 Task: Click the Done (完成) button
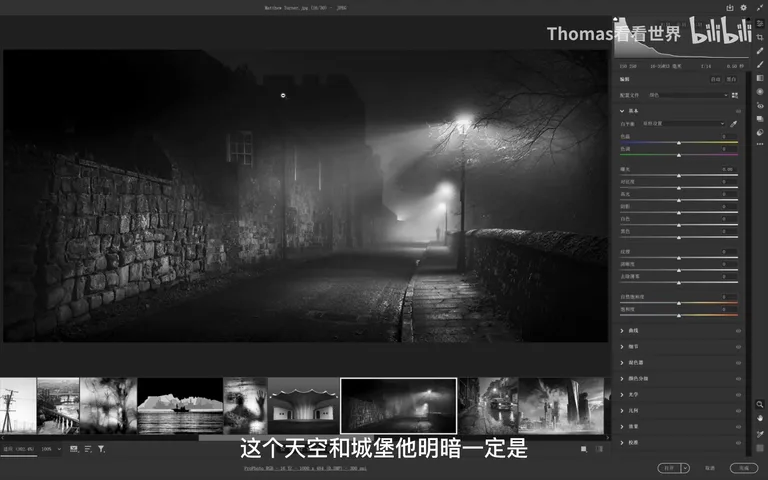coord(744,468)
